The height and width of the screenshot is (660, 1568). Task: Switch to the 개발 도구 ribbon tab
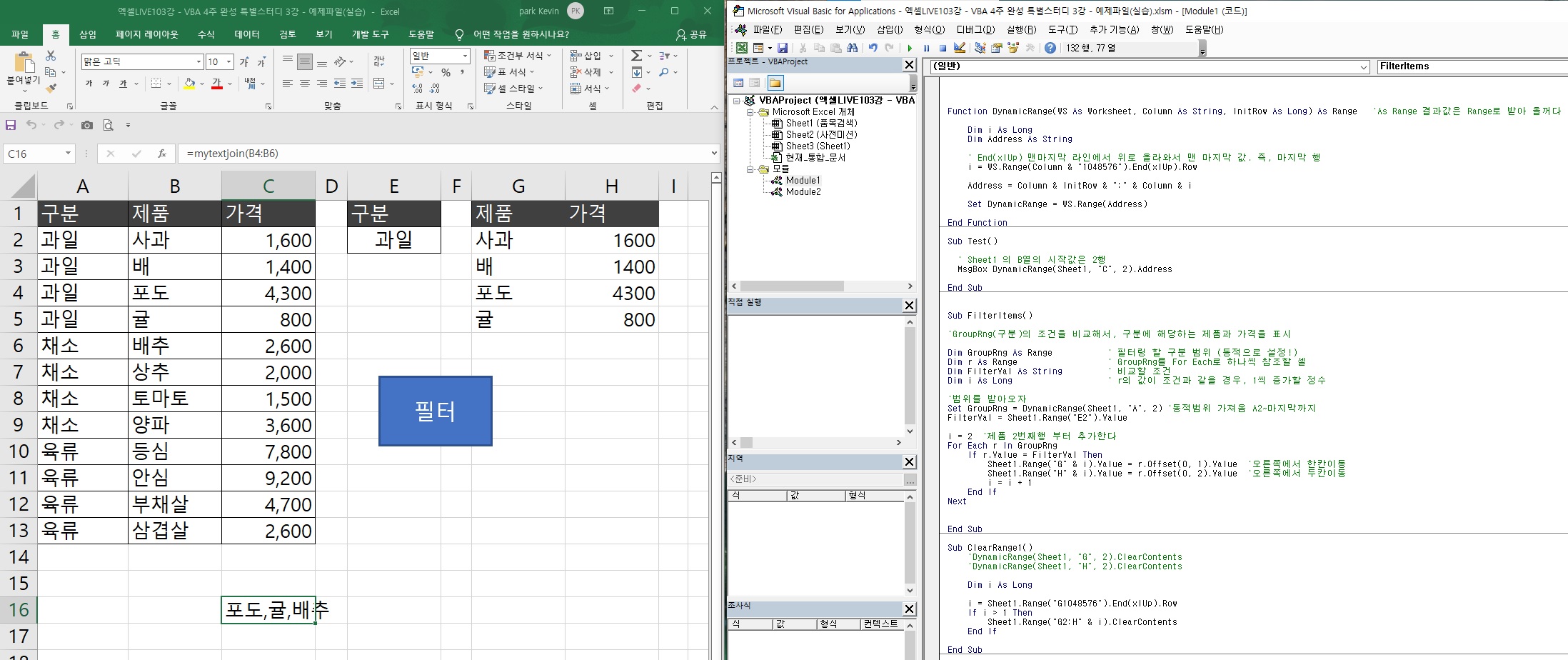pyautogui.click(x=370, y=34)
